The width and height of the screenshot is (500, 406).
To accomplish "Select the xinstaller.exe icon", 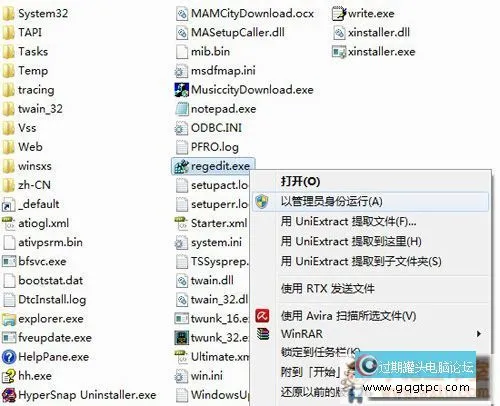I will pyautogui.click(x=339, y=52).
